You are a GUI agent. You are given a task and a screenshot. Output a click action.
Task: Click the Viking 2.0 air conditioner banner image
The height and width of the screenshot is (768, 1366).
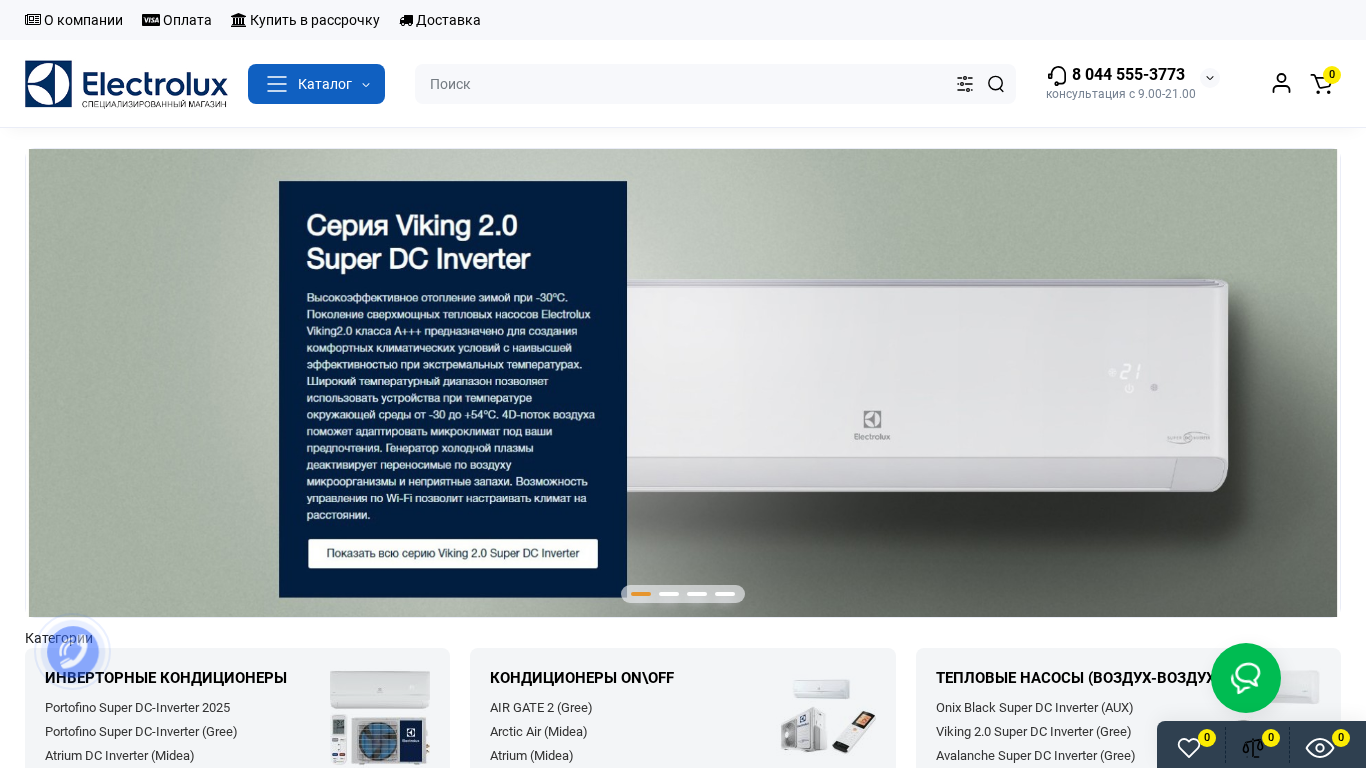pyautogui.click(x=683, y=383)
